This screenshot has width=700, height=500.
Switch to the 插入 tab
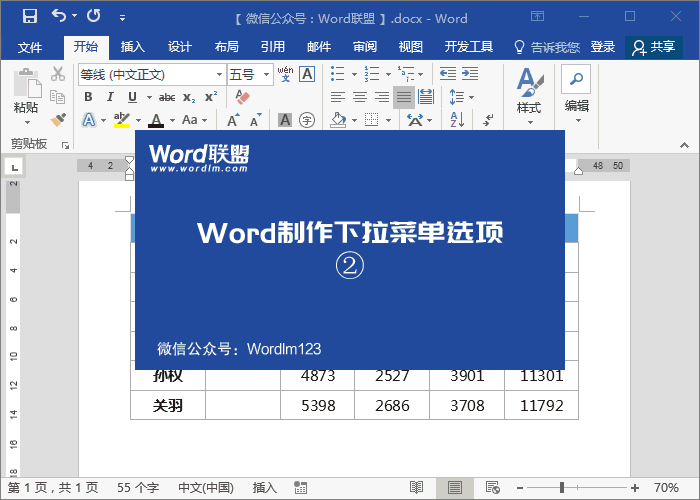(x=133, y=47)
